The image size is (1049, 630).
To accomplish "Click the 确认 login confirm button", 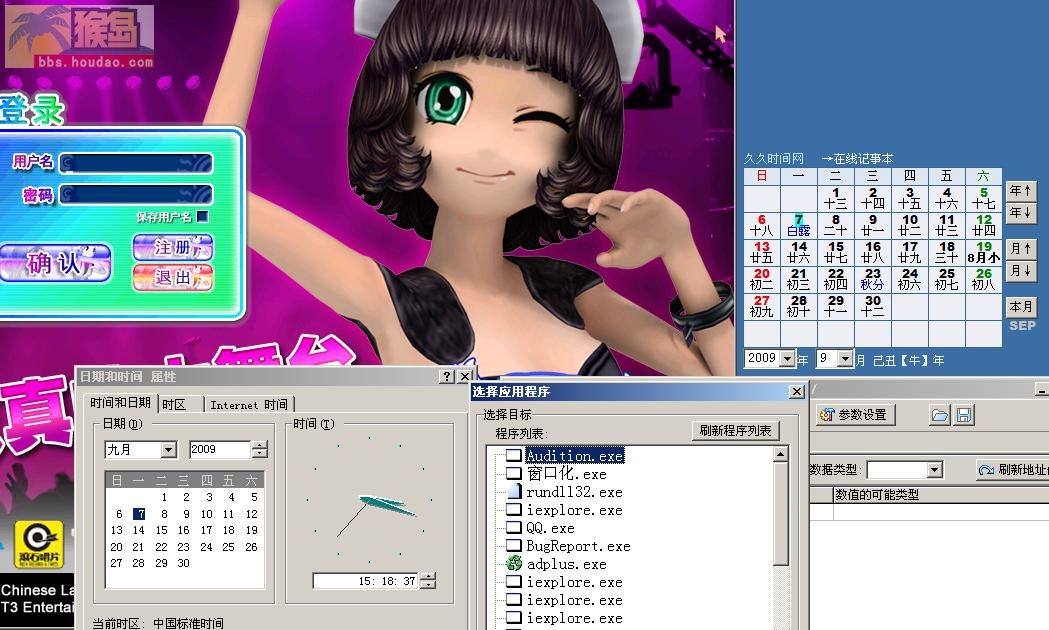I will [56, 263].
